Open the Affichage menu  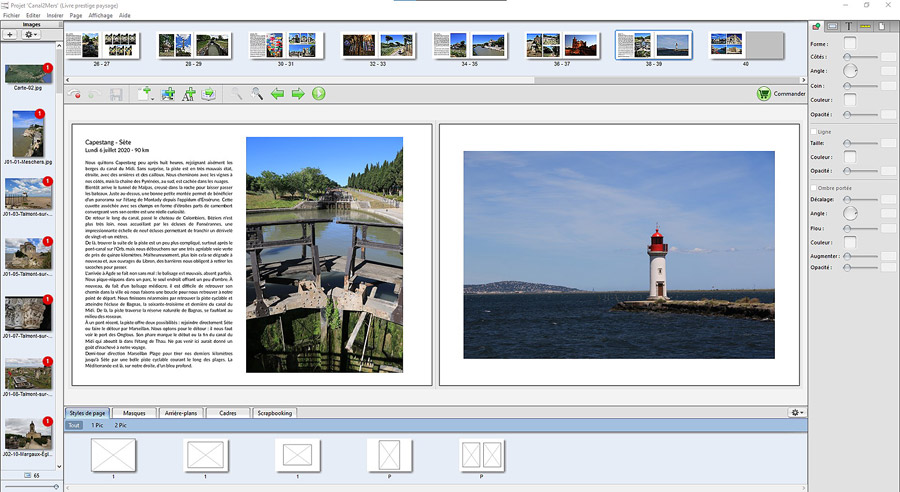tap(100, 16)
